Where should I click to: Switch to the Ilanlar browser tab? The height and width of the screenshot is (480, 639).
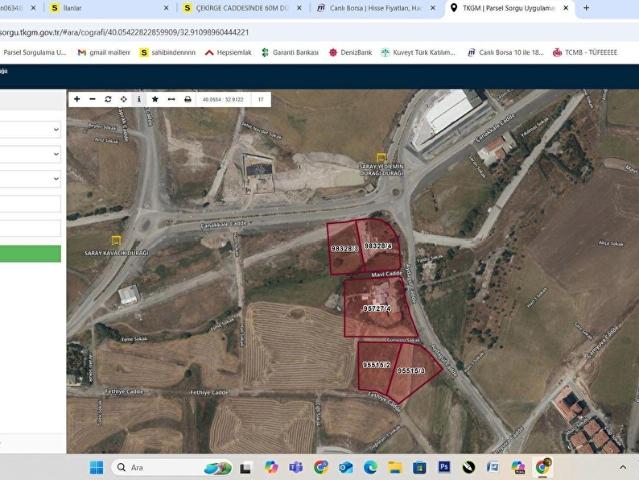(x=110, y=8)
